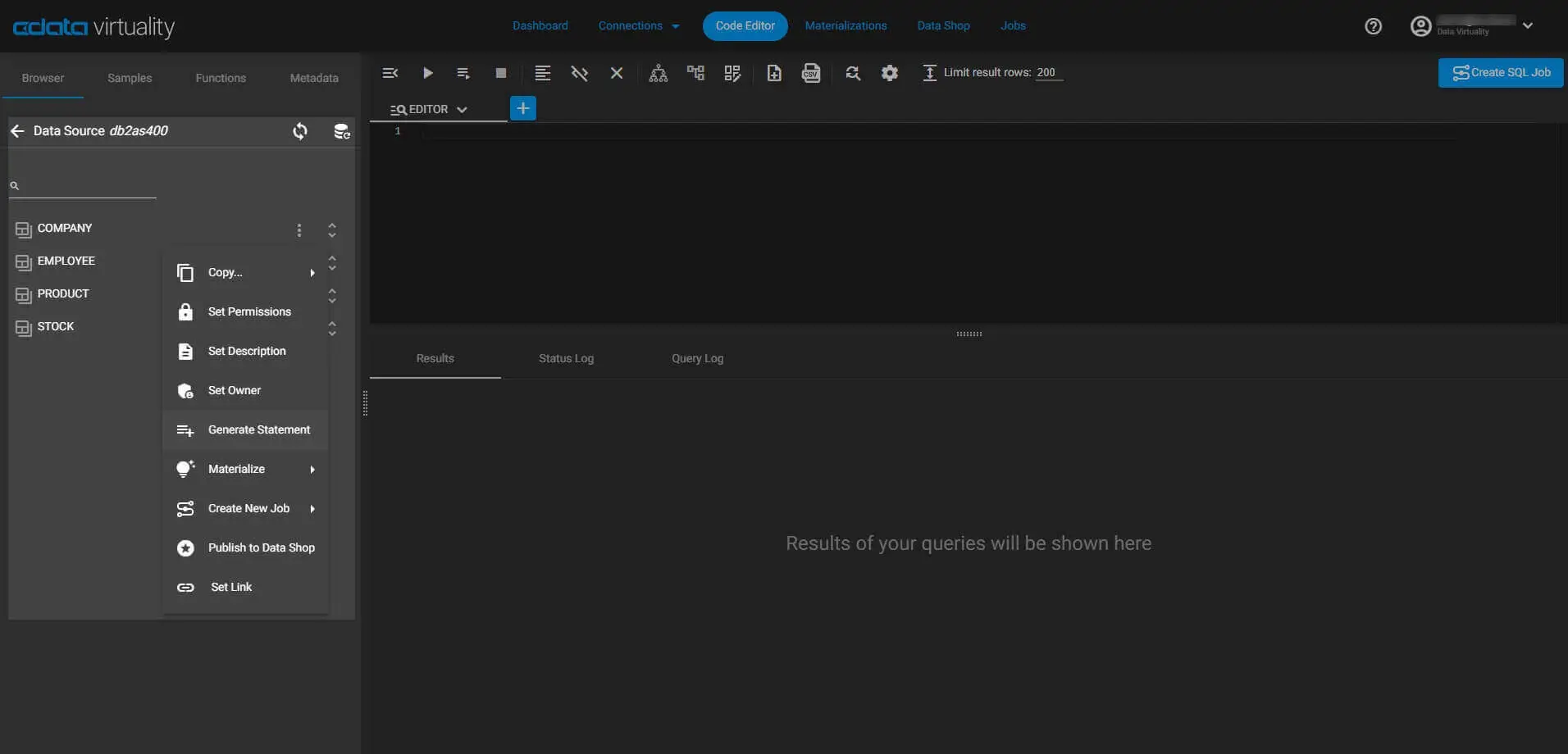This screenshot has width=1568, height=754.
Task: Open the Functions tab in sidebar
Action: [221, 78]
